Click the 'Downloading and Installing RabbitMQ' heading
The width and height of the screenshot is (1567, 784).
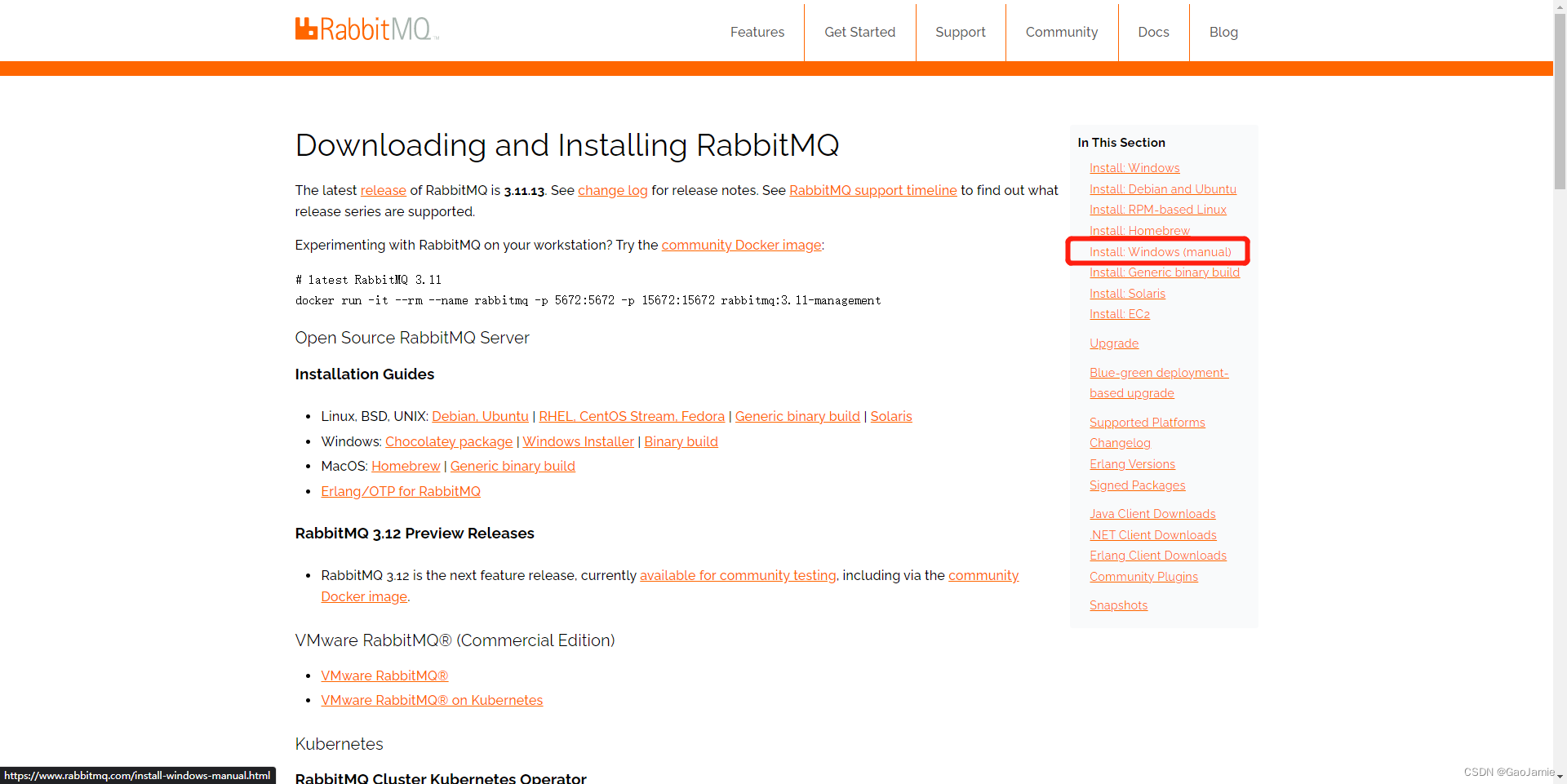click(566, 145)
